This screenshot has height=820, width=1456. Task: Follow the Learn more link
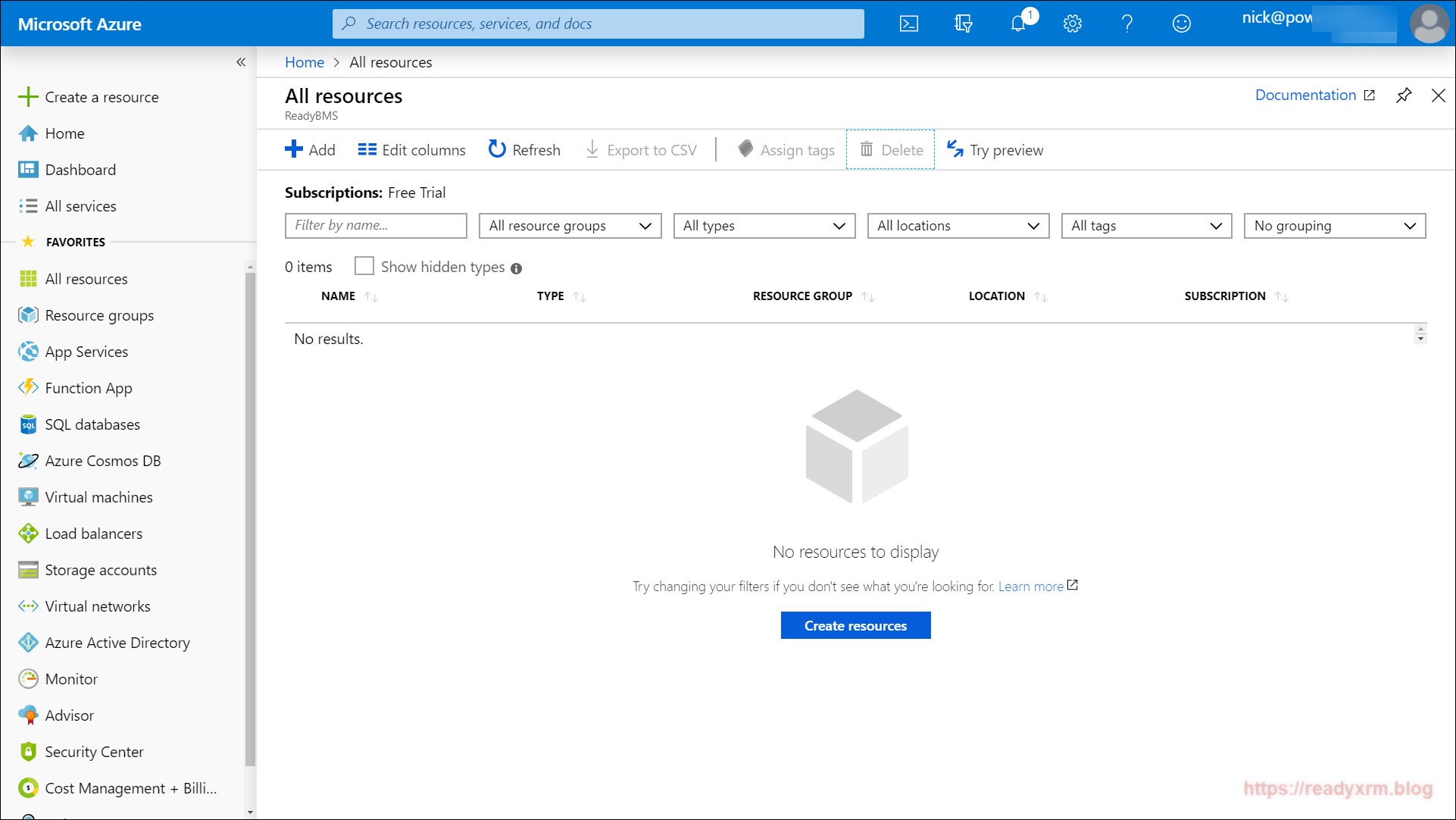(x=1030, y=587)
